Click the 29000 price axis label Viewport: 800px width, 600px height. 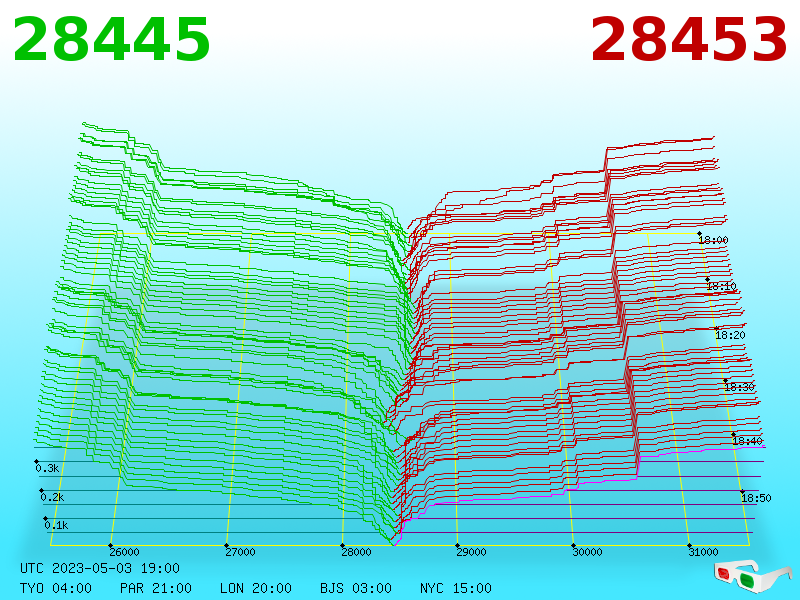tap(471, 552)
